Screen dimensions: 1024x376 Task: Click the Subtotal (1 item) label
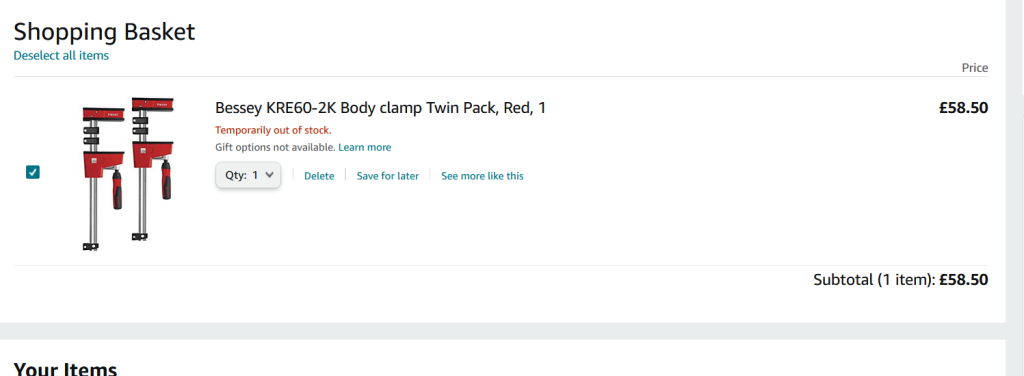tap(874, 280)
